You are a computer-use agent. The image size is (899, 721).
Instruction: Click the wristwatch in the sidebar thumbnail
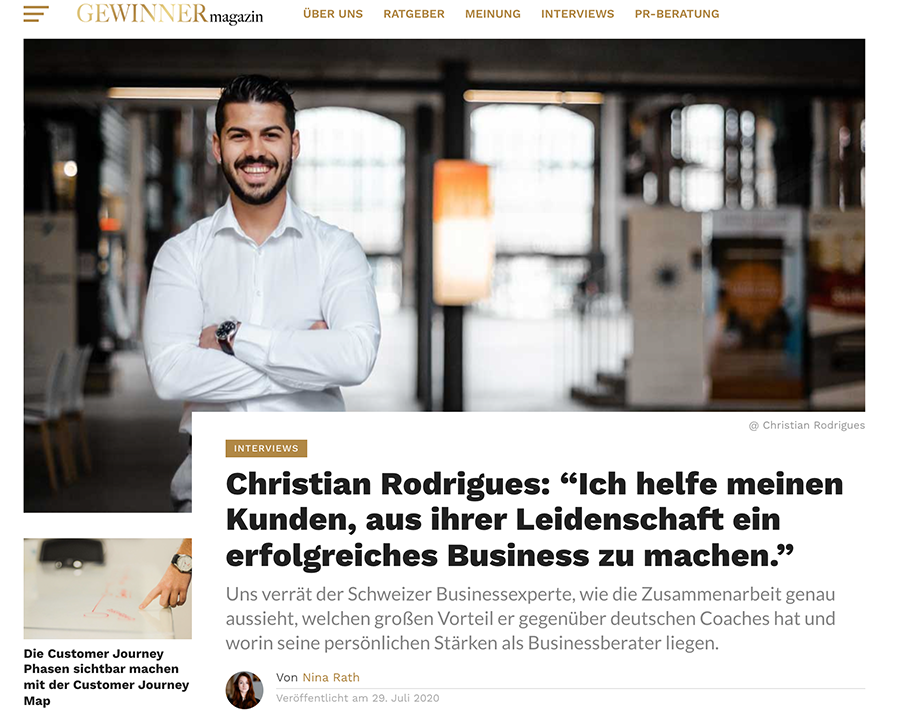(182, 562)
